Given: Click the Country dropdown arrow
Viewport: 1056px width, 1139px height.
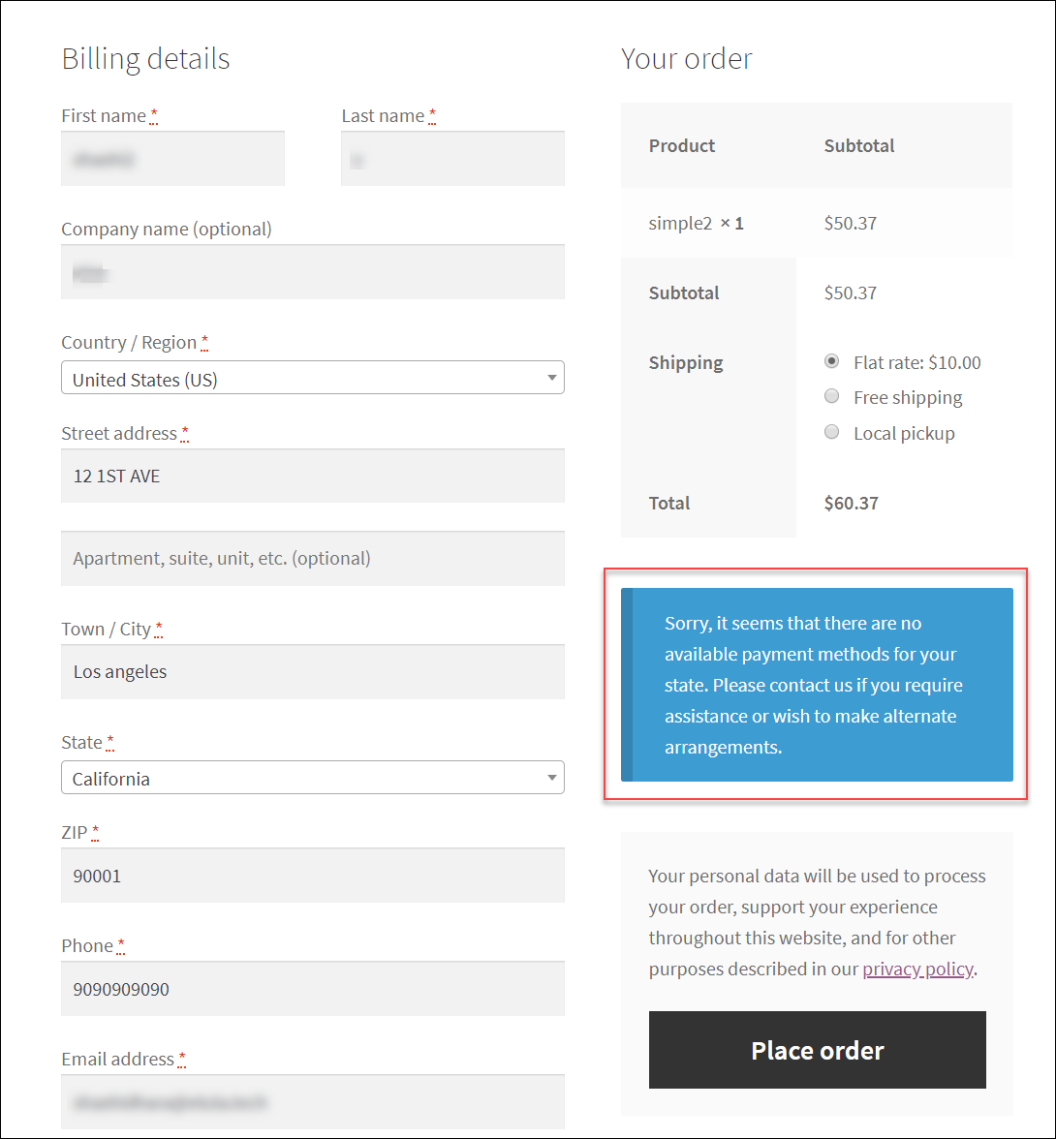Looking at the screenshot, I should (x=551, y=377).
